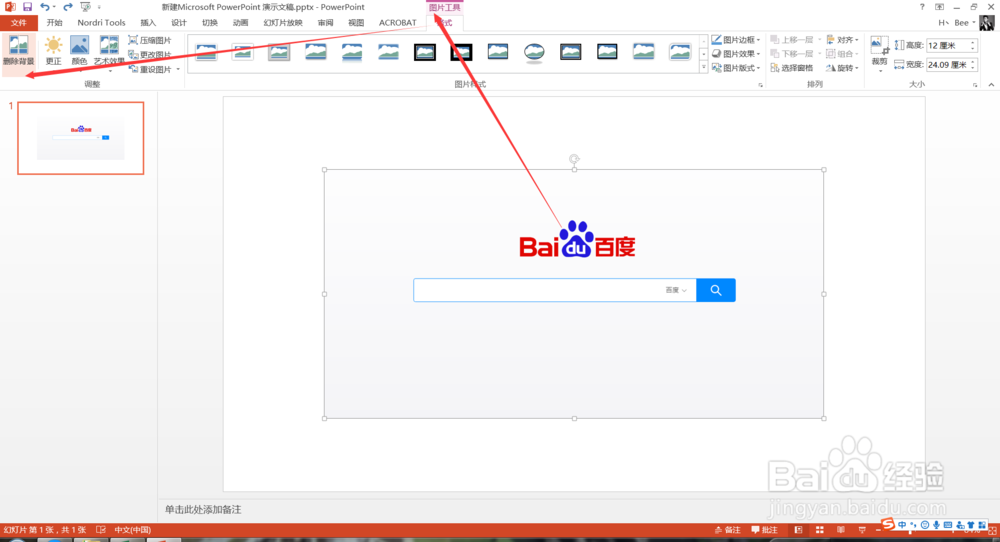This screenshot has width=1000, height=542.
Task: Click Change Picture (更改图片)
Action: 151,55
